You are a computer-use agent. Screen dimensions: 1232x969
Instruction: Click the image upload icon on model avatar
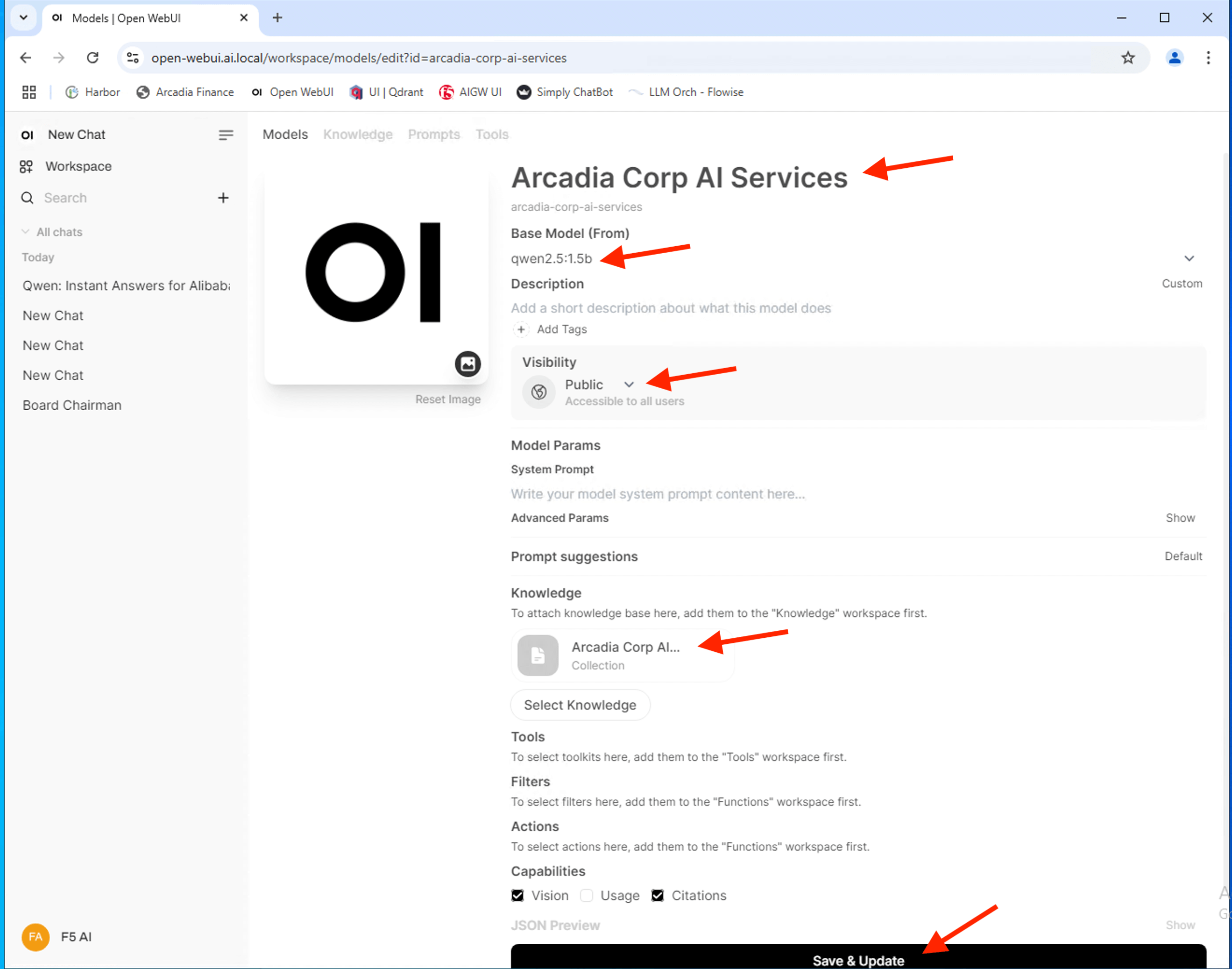tap(468, 363)
